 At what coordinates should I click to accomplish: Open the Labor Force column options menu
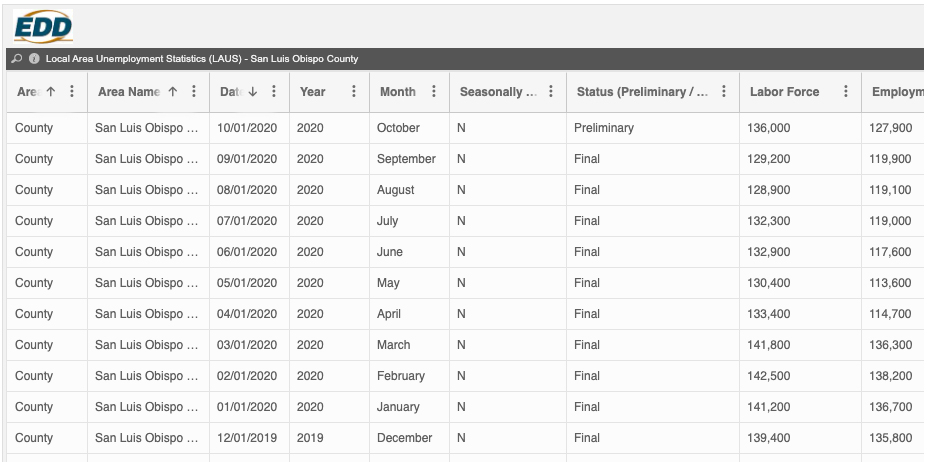pos(846,92)
